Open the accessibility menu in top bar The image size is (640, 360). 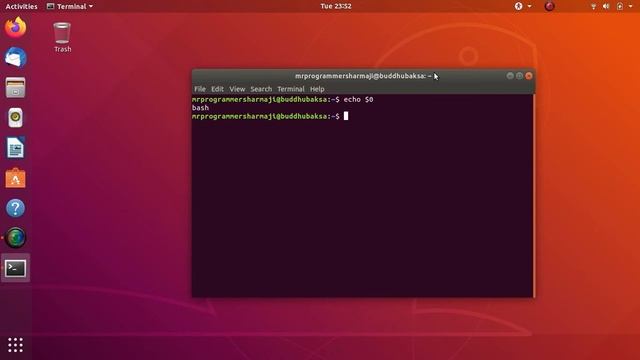pyautogui.click(x=522, y=6)
